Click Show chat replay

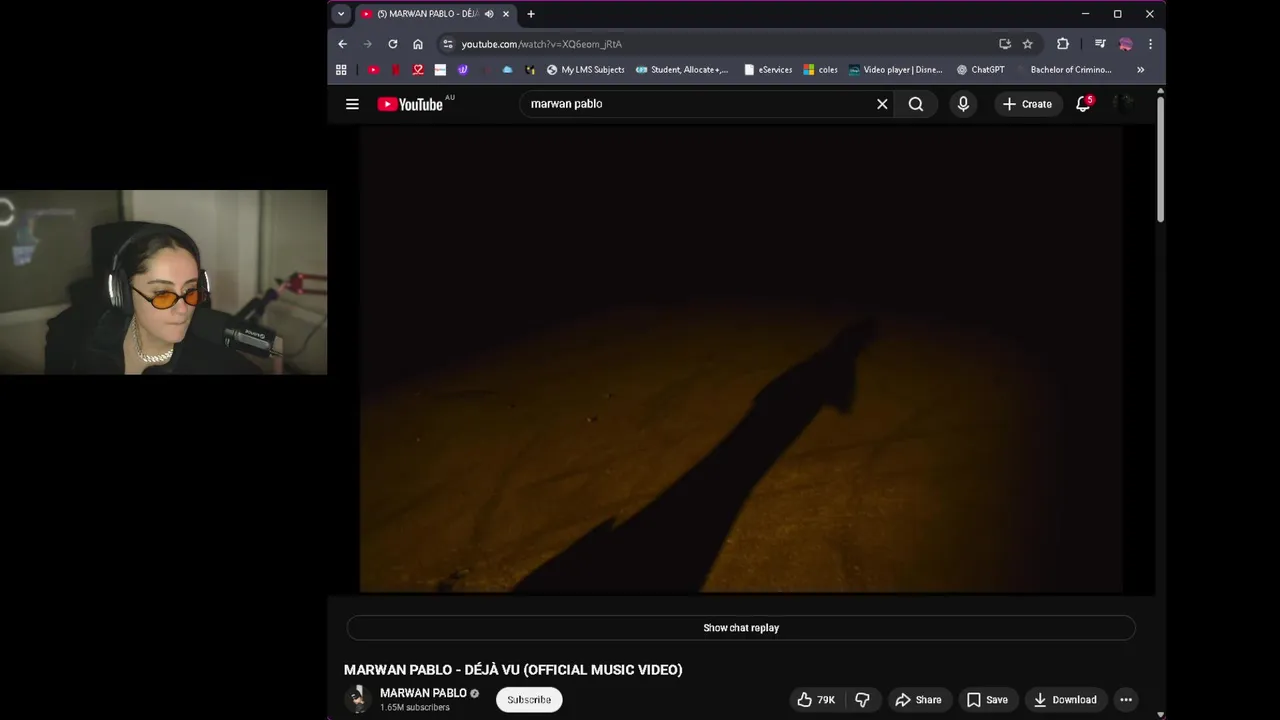pos(741,628)
